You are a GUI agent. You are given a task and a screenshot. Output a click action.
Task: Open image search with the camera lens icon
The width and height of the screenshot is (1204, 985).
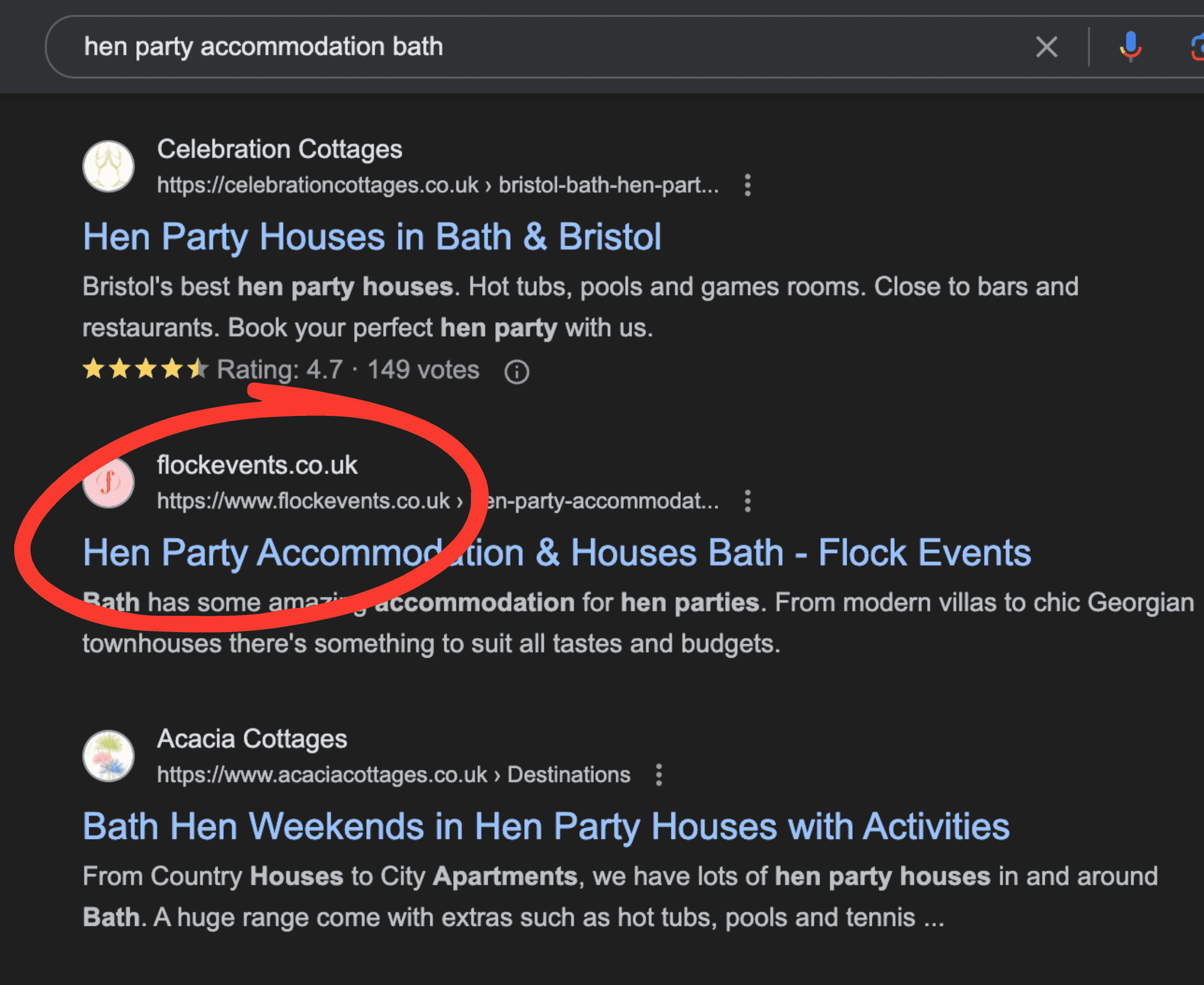point(1197,47)
